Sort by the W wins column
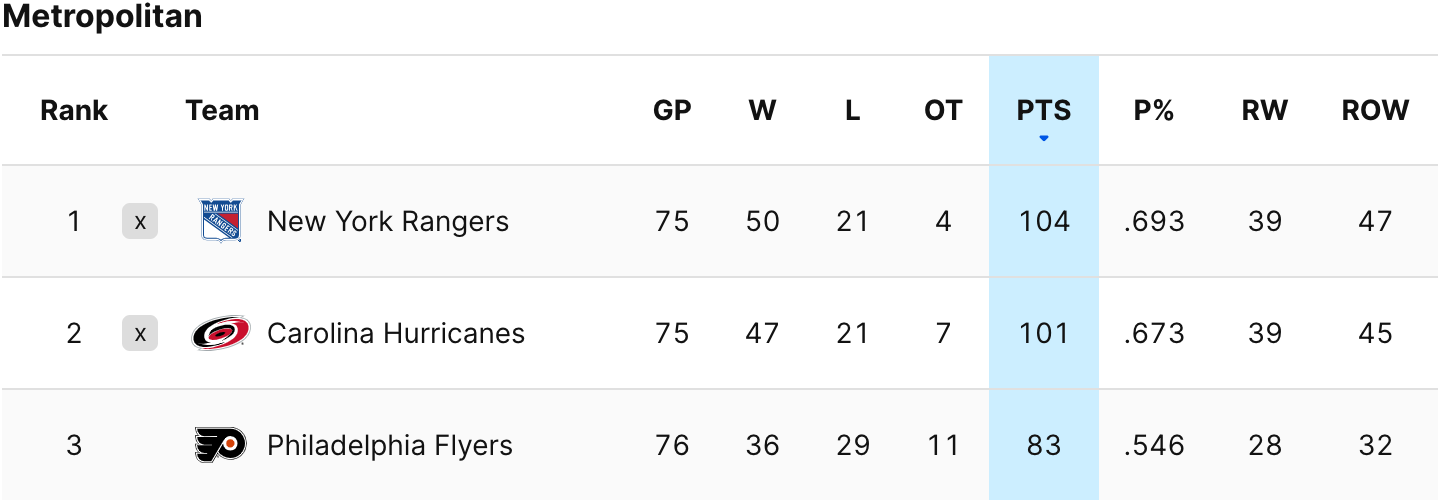1438x500 pixels. pos(762,110)
